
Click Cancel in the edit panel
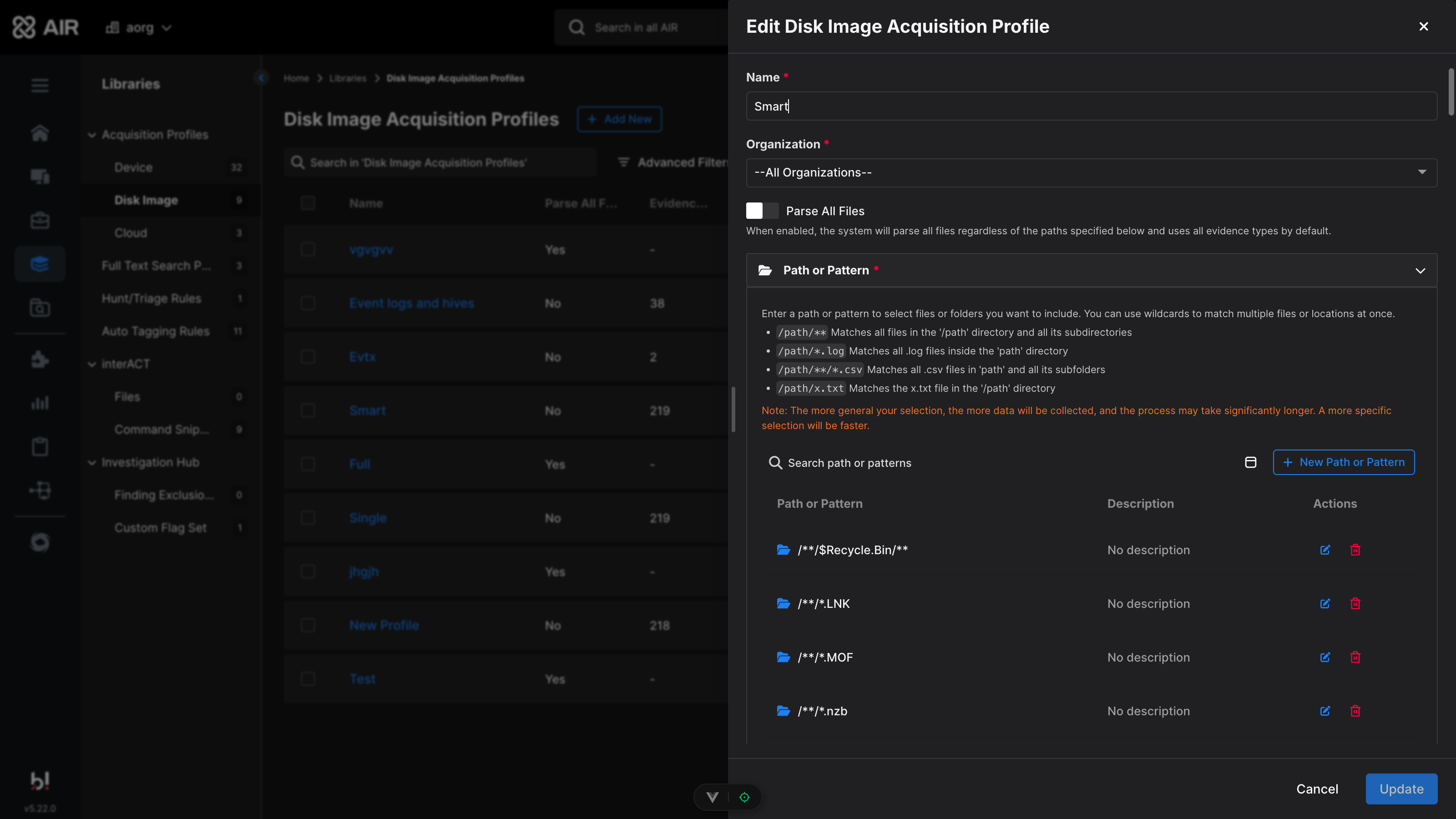[x=1317, y=789]
